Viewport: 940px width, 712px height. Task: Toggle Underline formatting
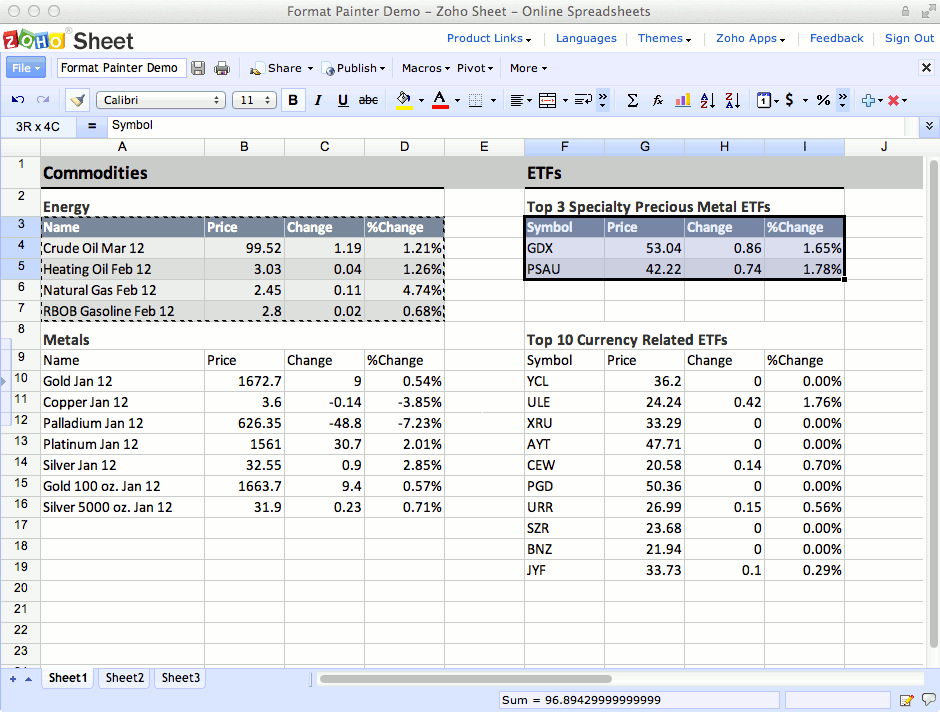[x=343, y=100]
